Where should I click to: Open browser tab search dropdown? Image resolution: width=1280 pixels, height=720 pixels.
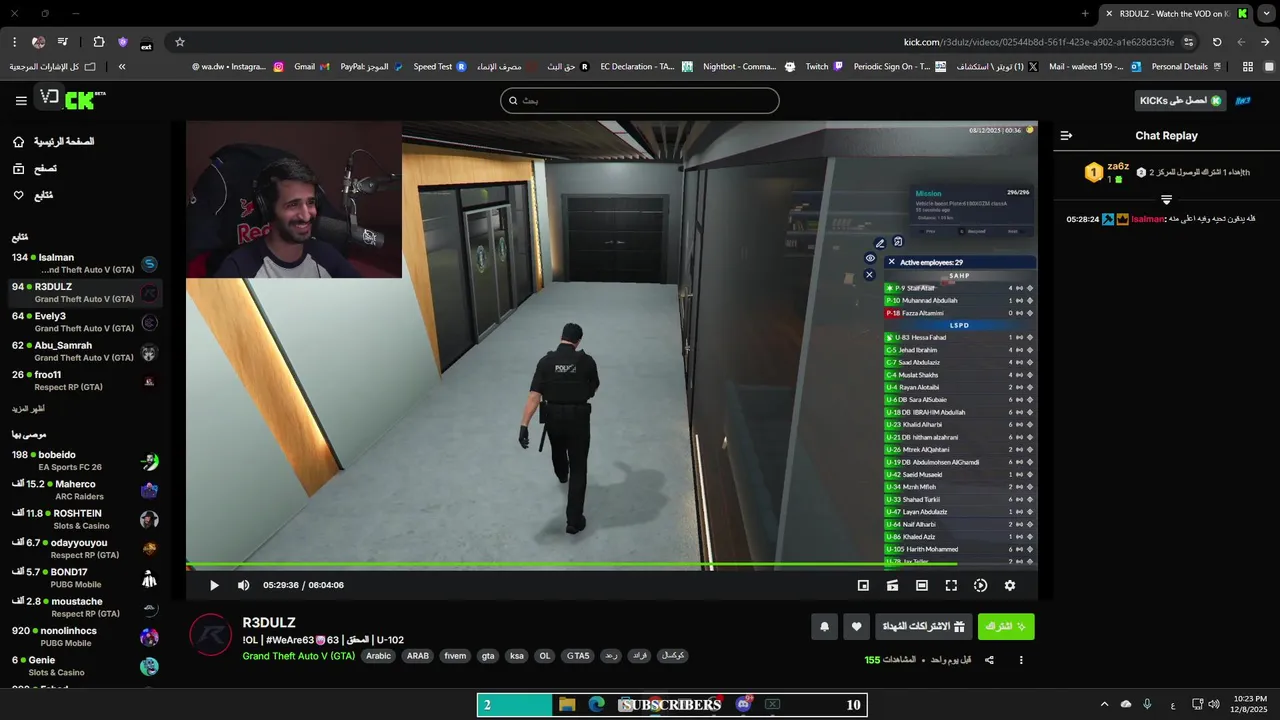1267,14
